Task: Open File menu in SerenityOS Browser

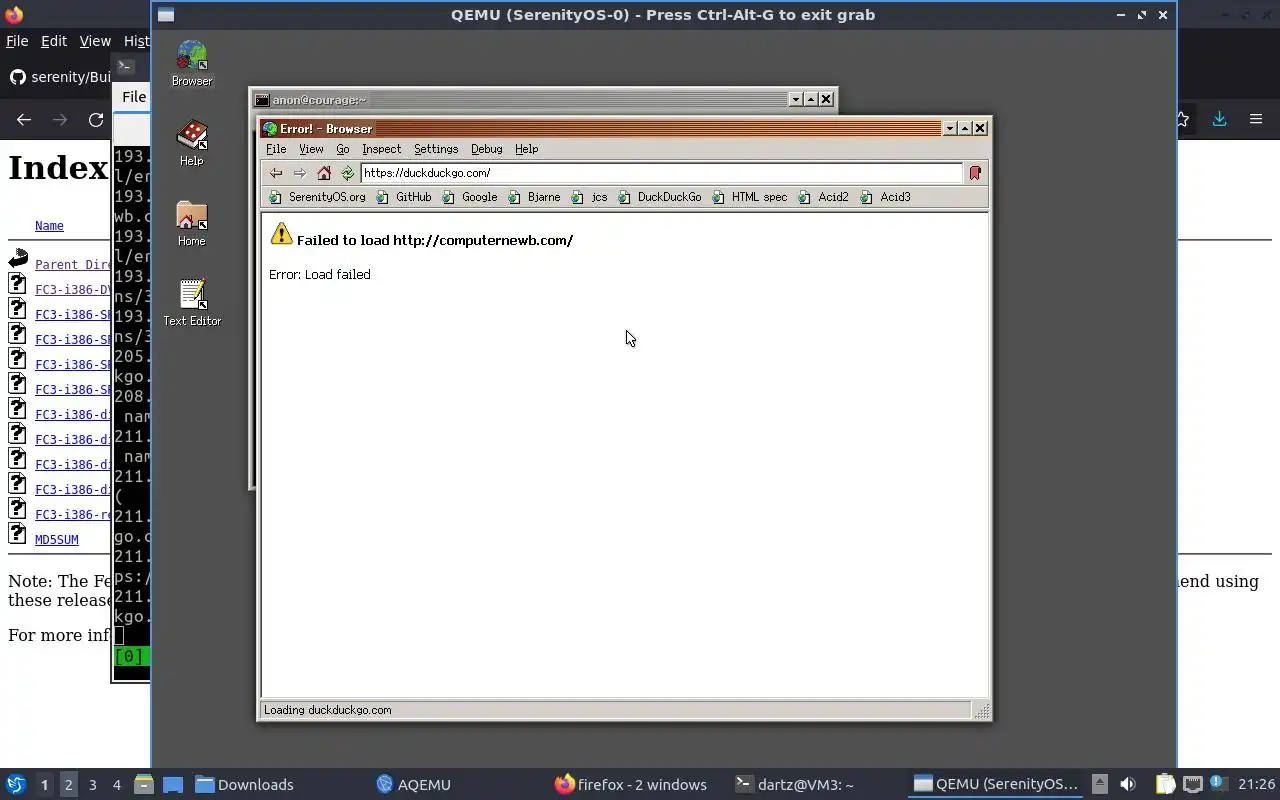Action: [276, 149]
